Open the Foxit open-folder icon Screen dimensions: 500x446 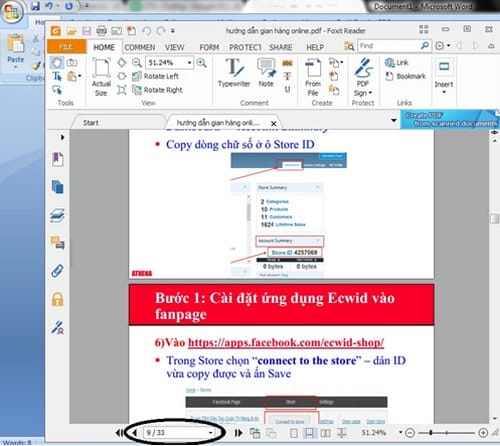point(71,31)
